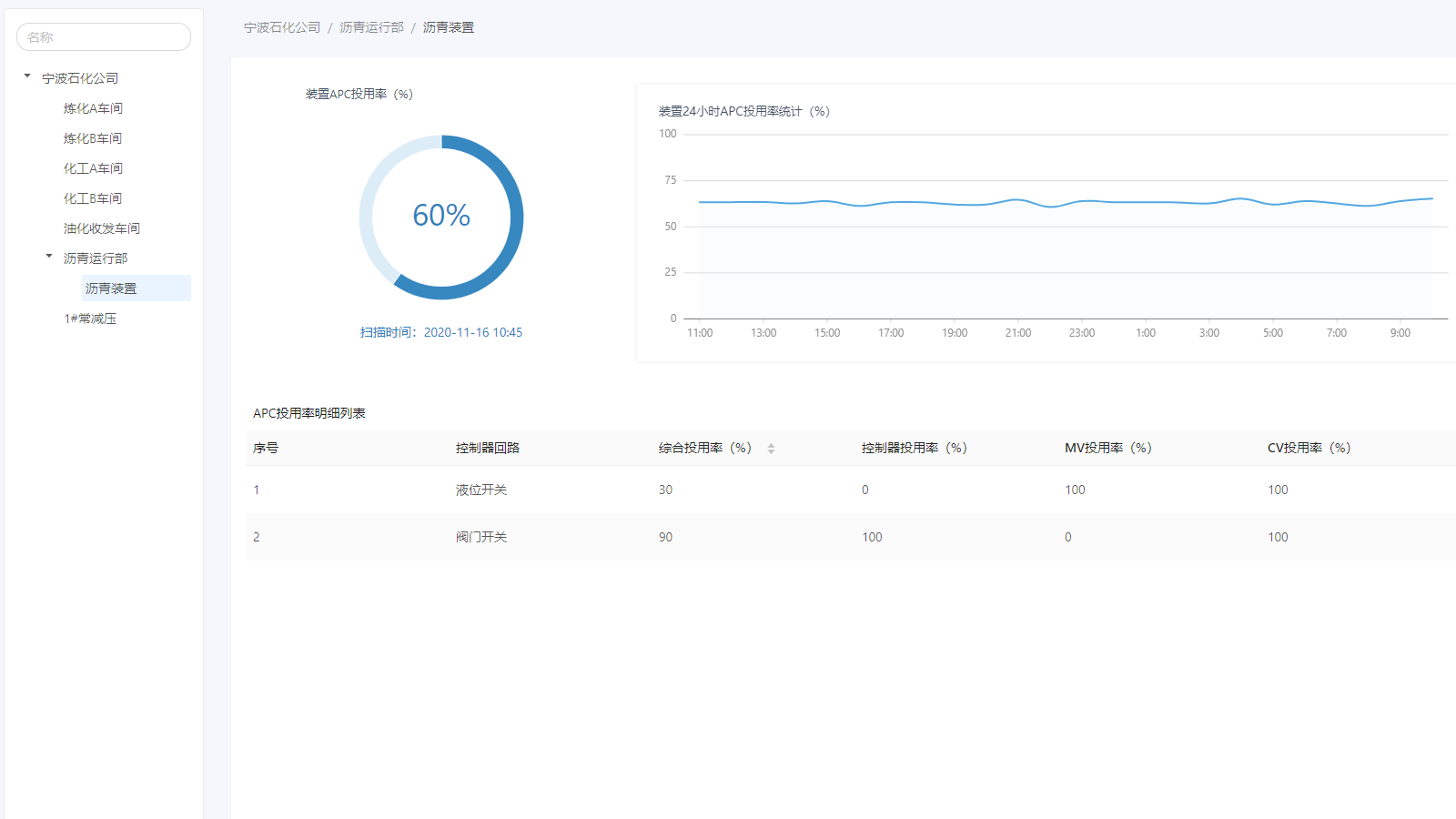This screenshot has height=819, width=1456.
Task: Select 油化收发车间 in the sidebar
Action: click(x=102, y=228)
